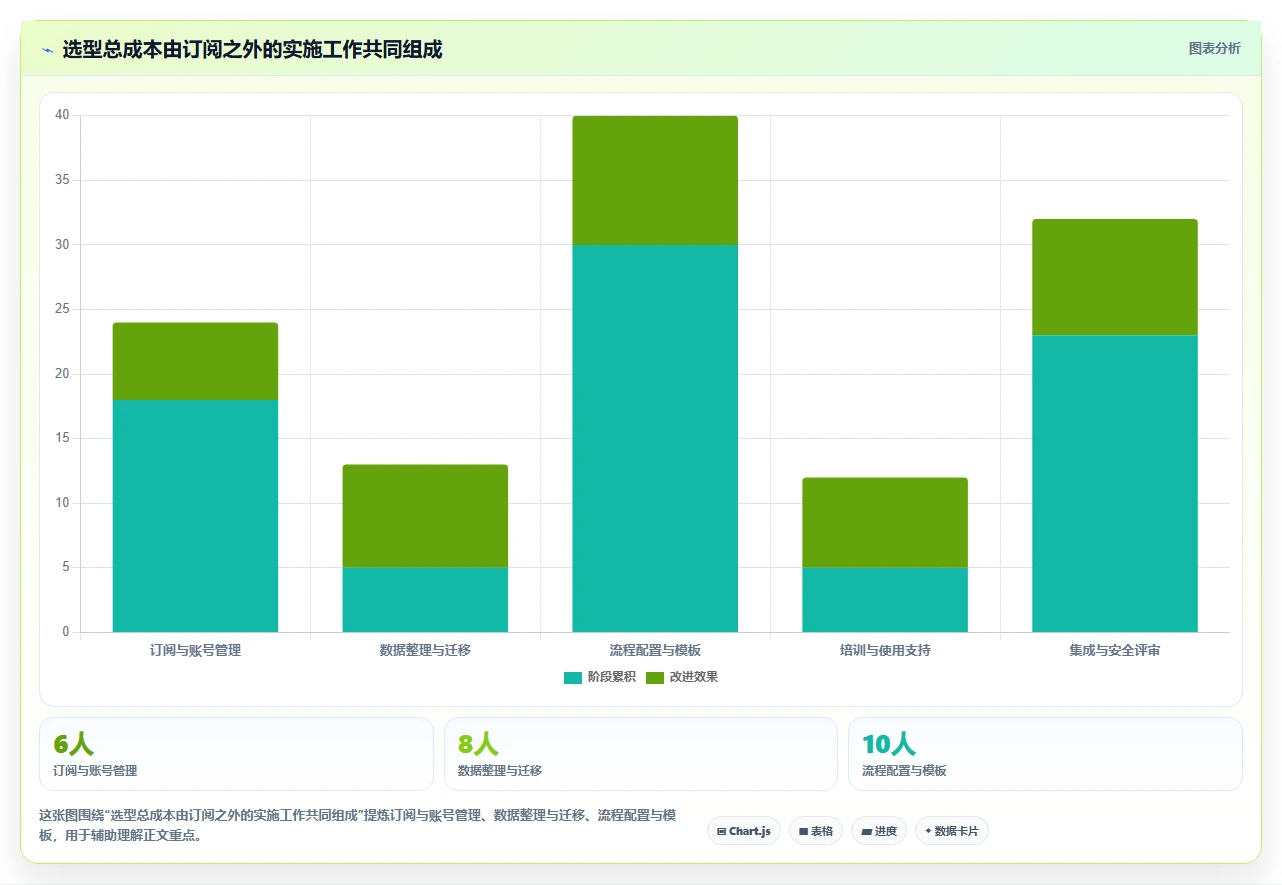This screenshot has width=1282, height=885.
Task: Click the chart title 选型总成本由订阅之外的实施工作共同组成
Action: tap(252, 50)
